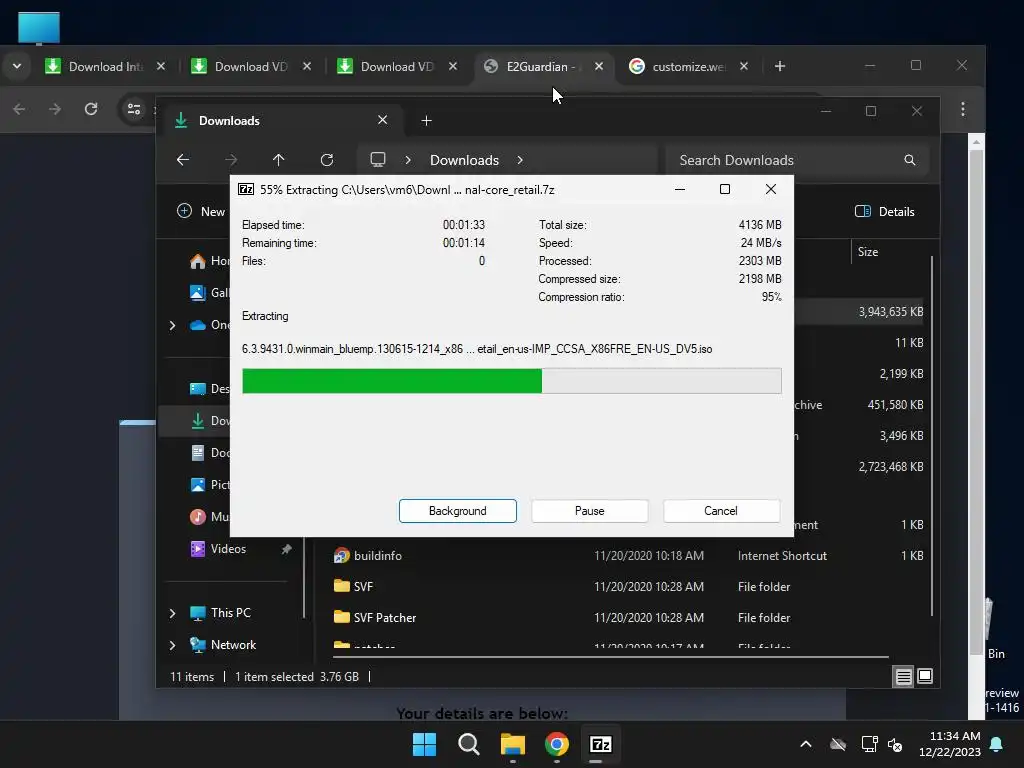Expand chevron after Downloads in address bar
The image size is (1024, 768).
(520, 160)
